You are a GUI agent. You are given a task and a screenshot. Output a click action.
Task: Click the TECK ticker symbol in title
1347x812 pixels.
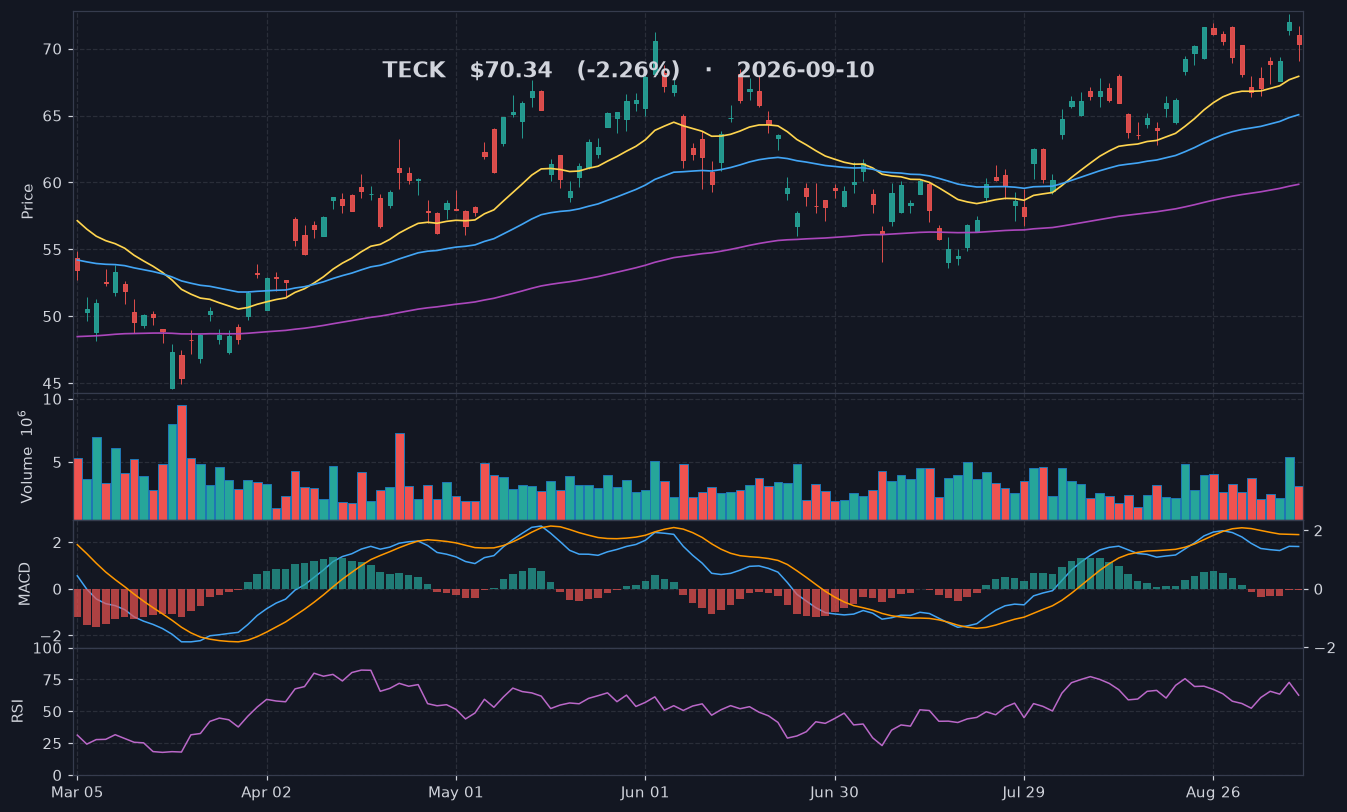pyautogui.click(x=413, y=70)
